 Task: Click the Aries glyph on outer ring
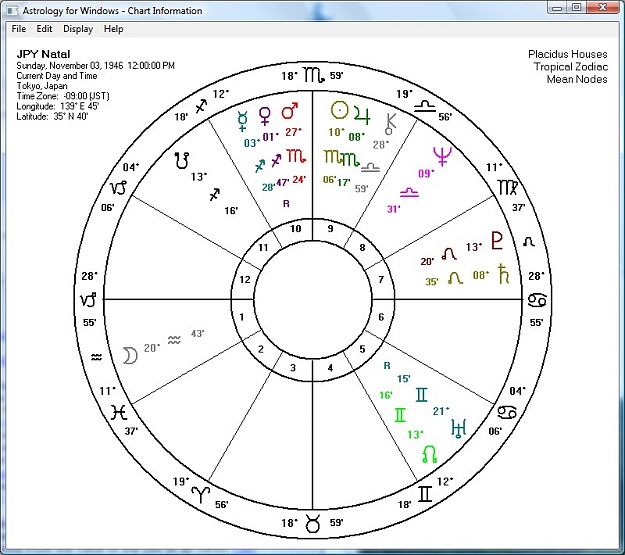(200, 494)
